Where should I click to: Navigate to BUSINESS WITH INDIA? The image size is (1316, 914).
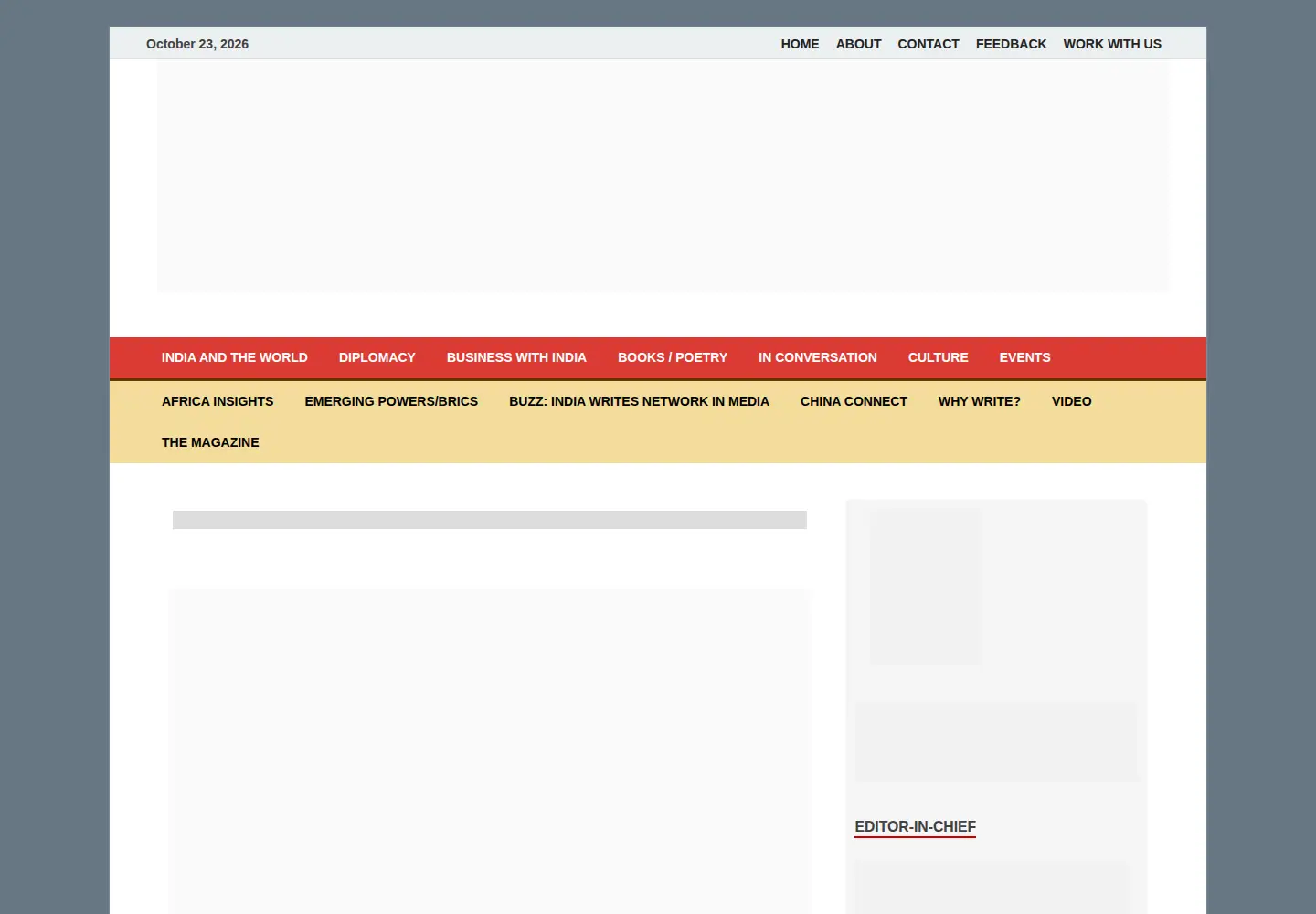tap(516, 357)
